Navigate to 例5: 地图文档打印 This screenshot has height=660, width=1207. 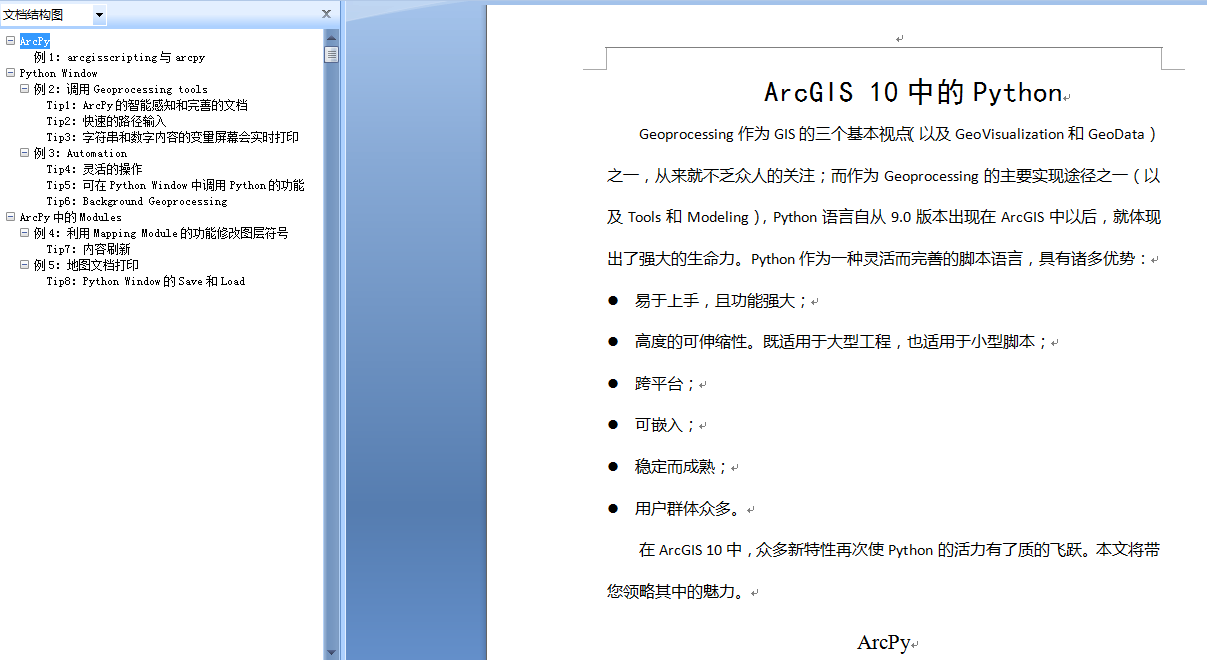click(x=86, y=265)
